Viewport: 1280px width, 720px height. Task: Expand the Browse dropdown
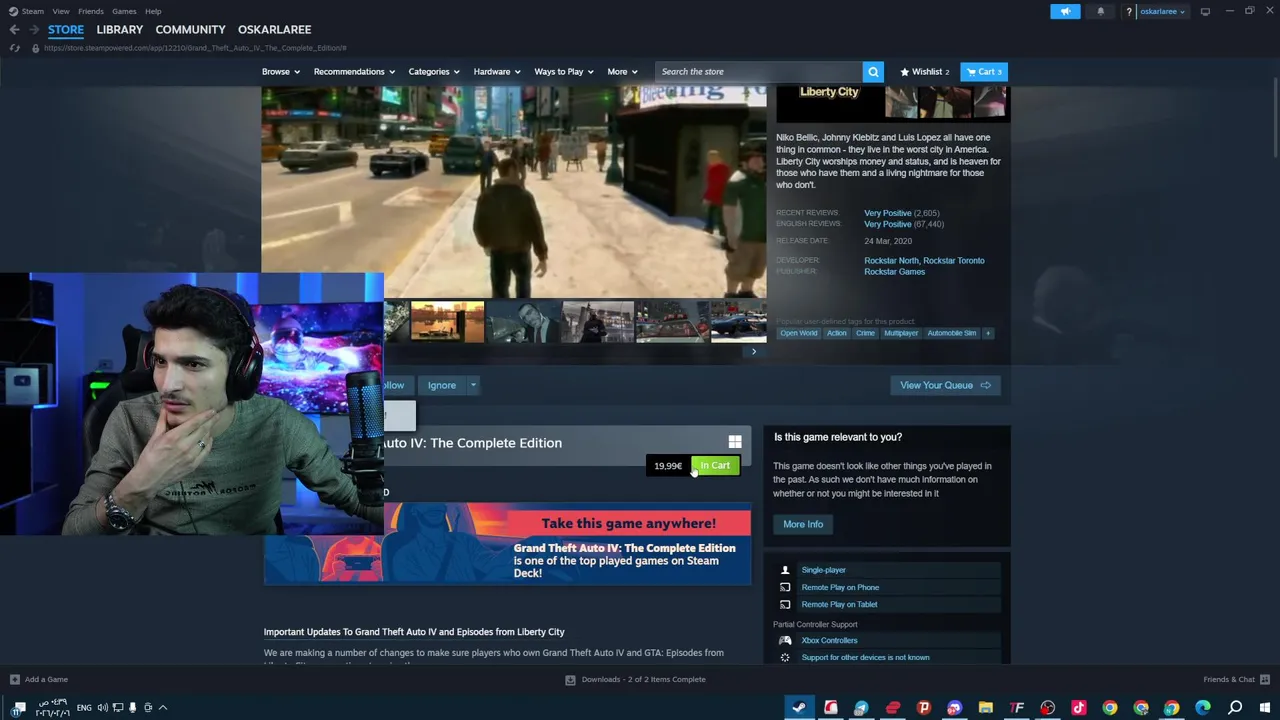280,72
